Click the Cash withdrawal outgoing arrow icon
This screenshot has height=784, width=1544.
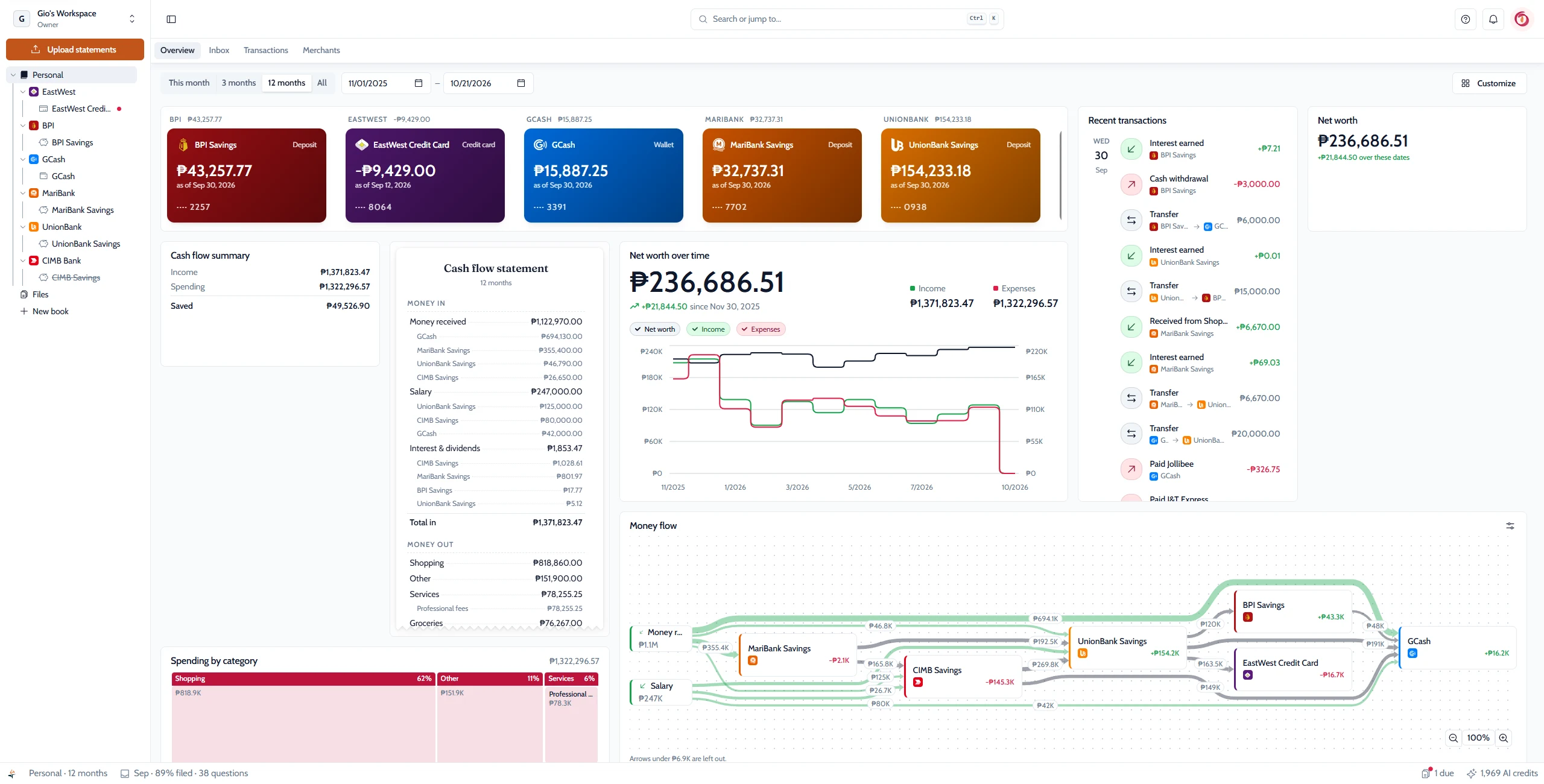[x=1131, y=185]
